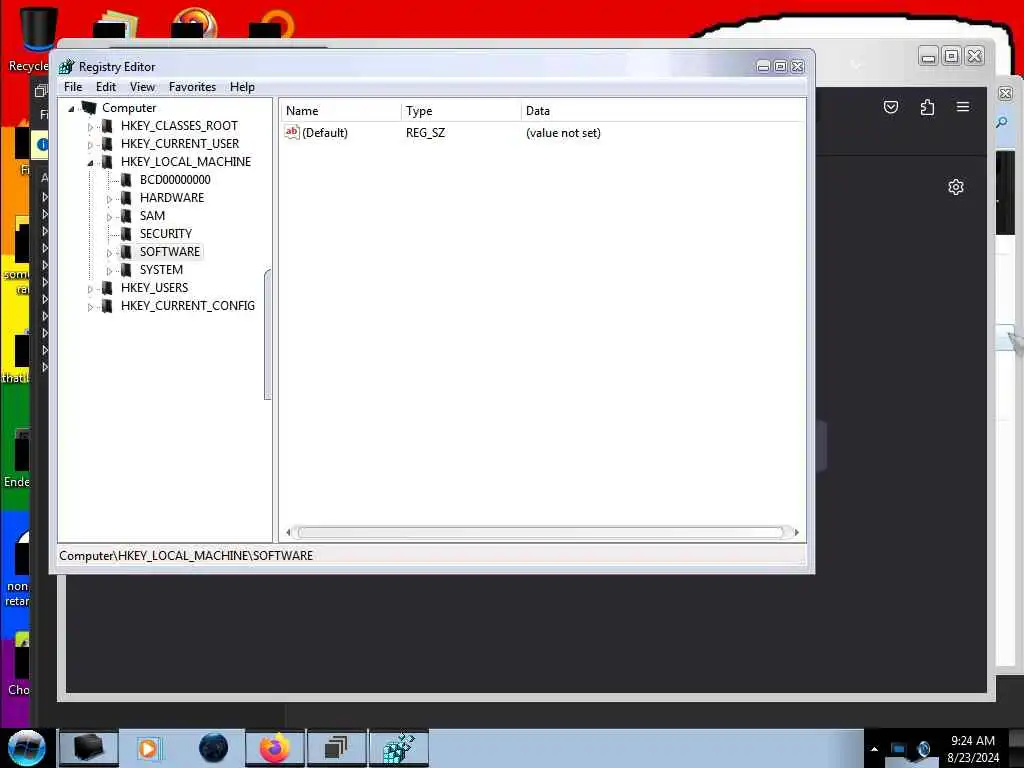Click the values pane horizontal scrollbar track
Viewport: 1024px width, 768px height.
pyautogui.click(x=540, y=532)
